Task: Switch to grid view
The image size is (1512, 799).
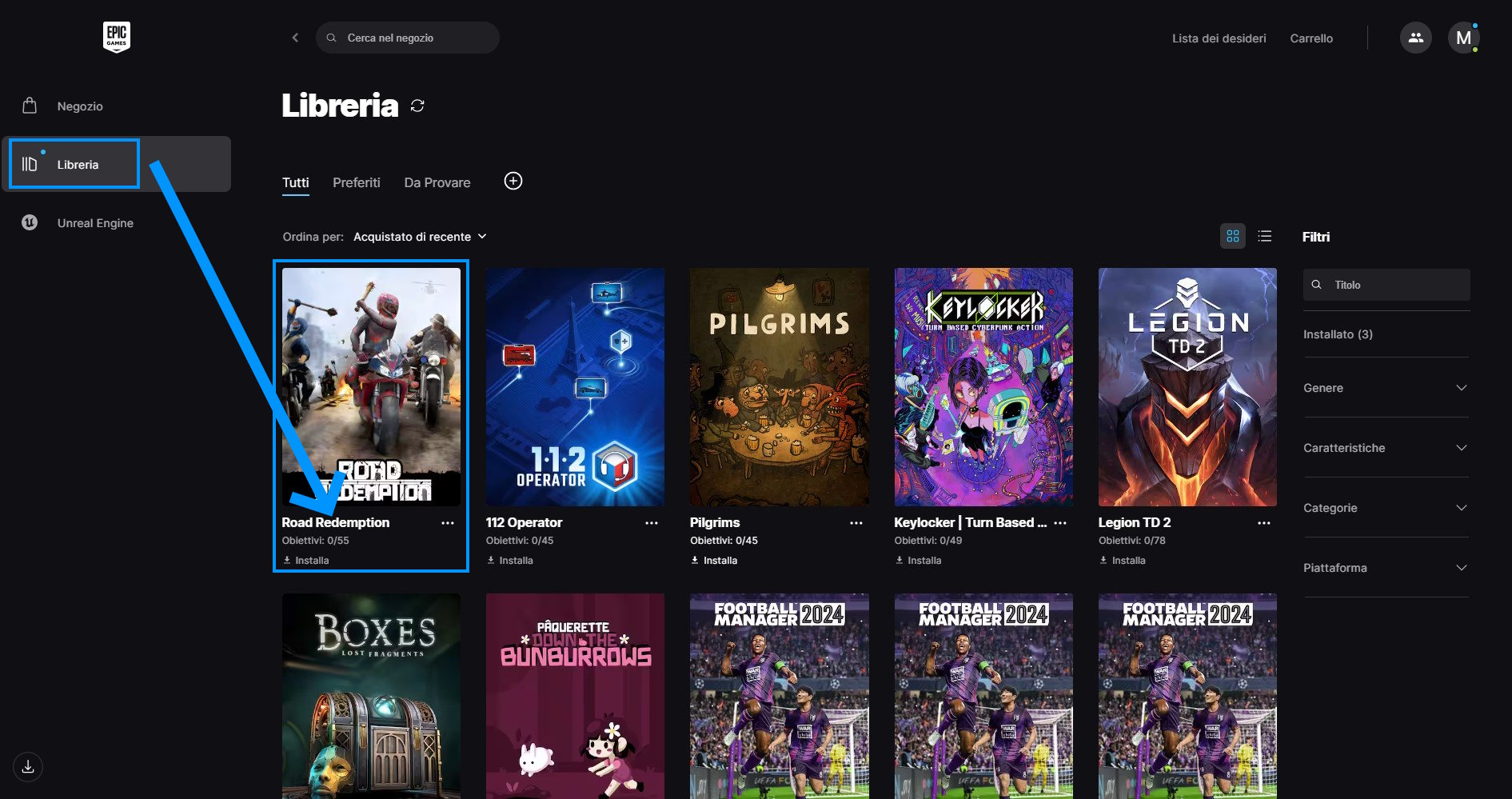Action: 1232,236
